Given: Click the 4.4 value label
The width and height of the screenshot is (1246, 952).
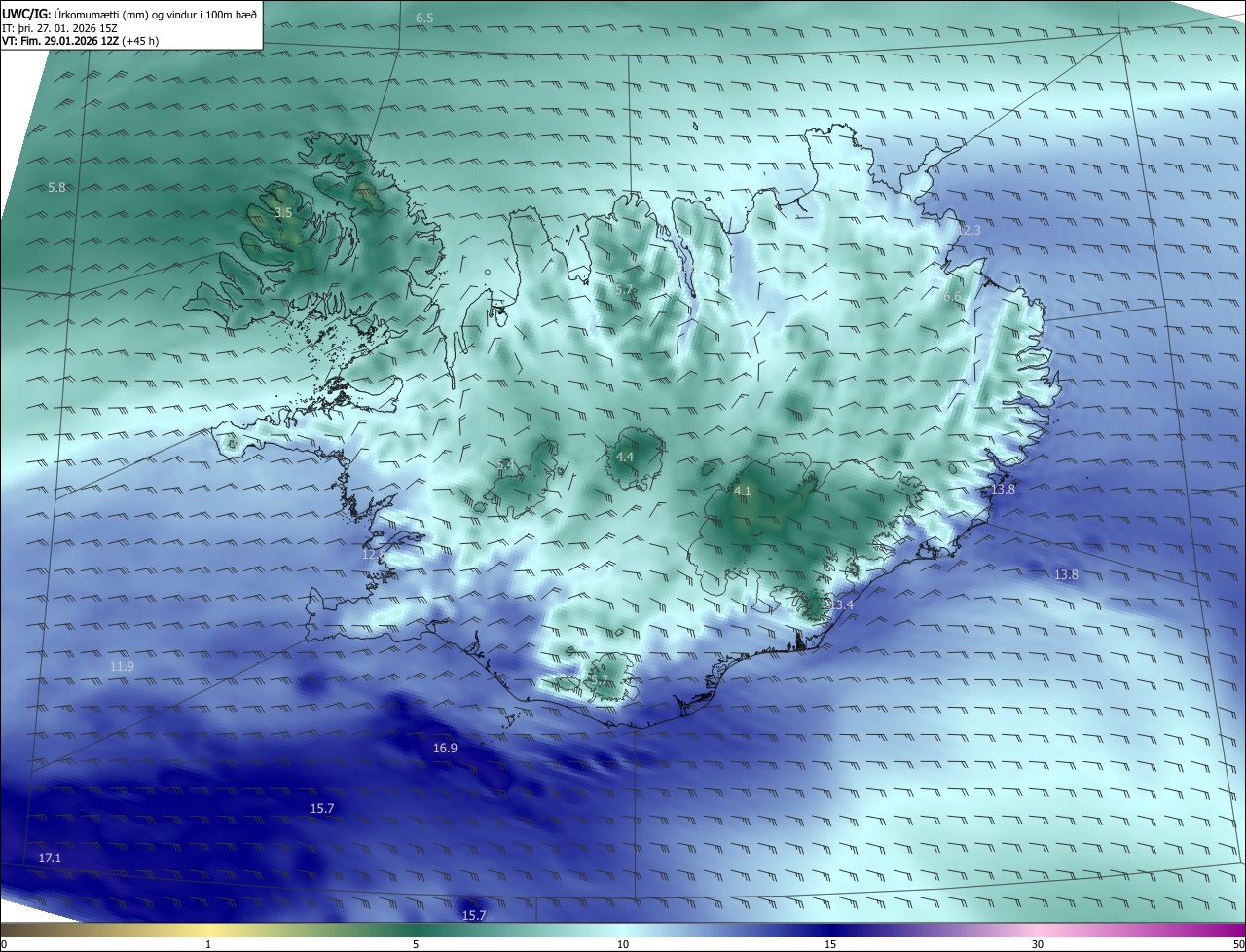Looking at the screenshot, I should pyautogui.click(x=625, y=457).
